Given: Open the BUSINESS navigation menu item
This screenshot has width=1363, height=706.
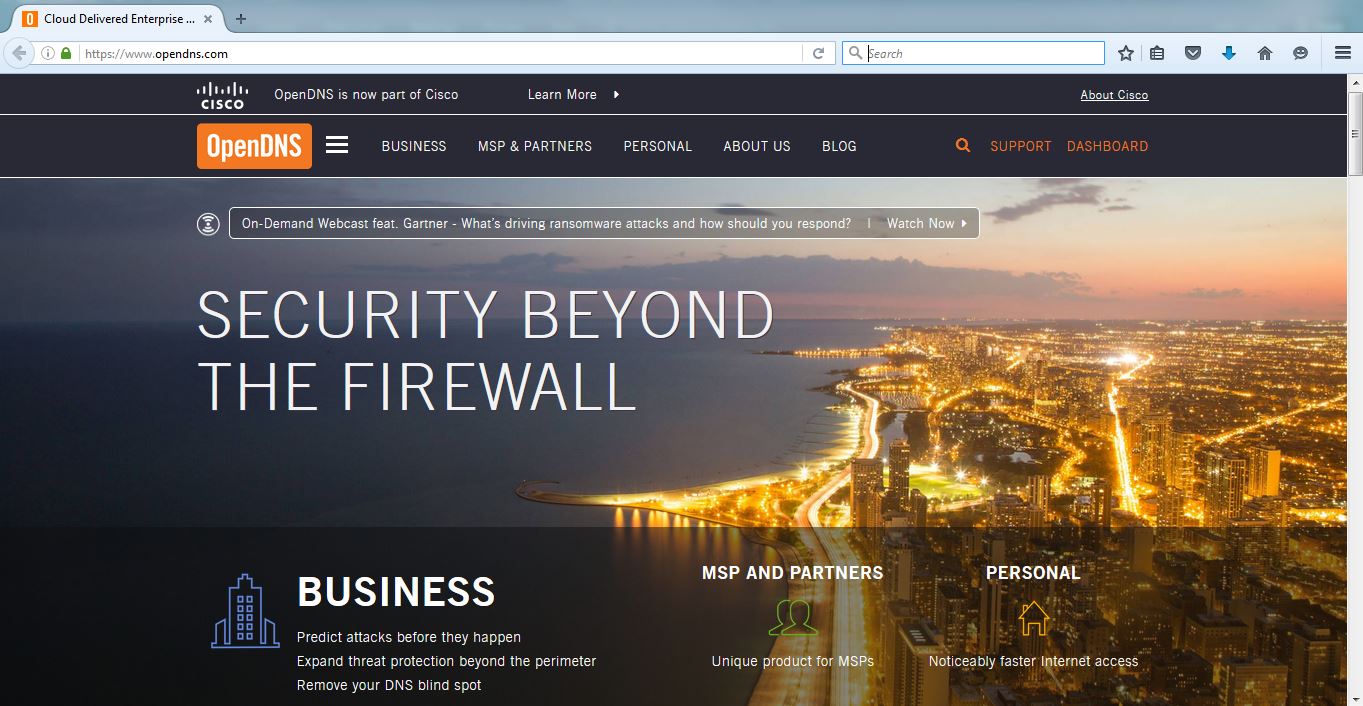Looking at the screenshot, I should coord(414,146).
